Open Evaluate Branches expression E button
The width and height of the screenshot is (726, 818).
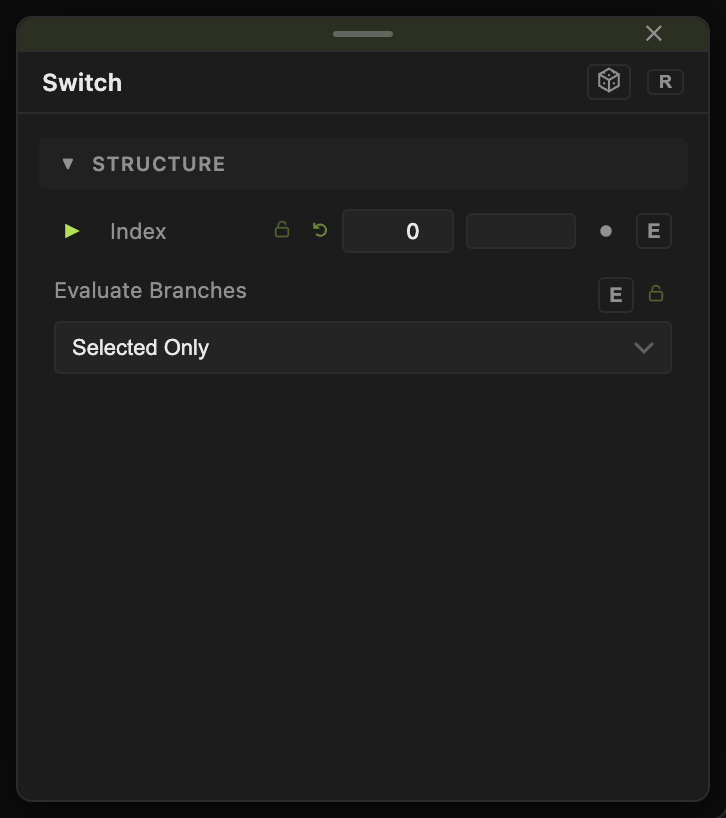point(615,295)
